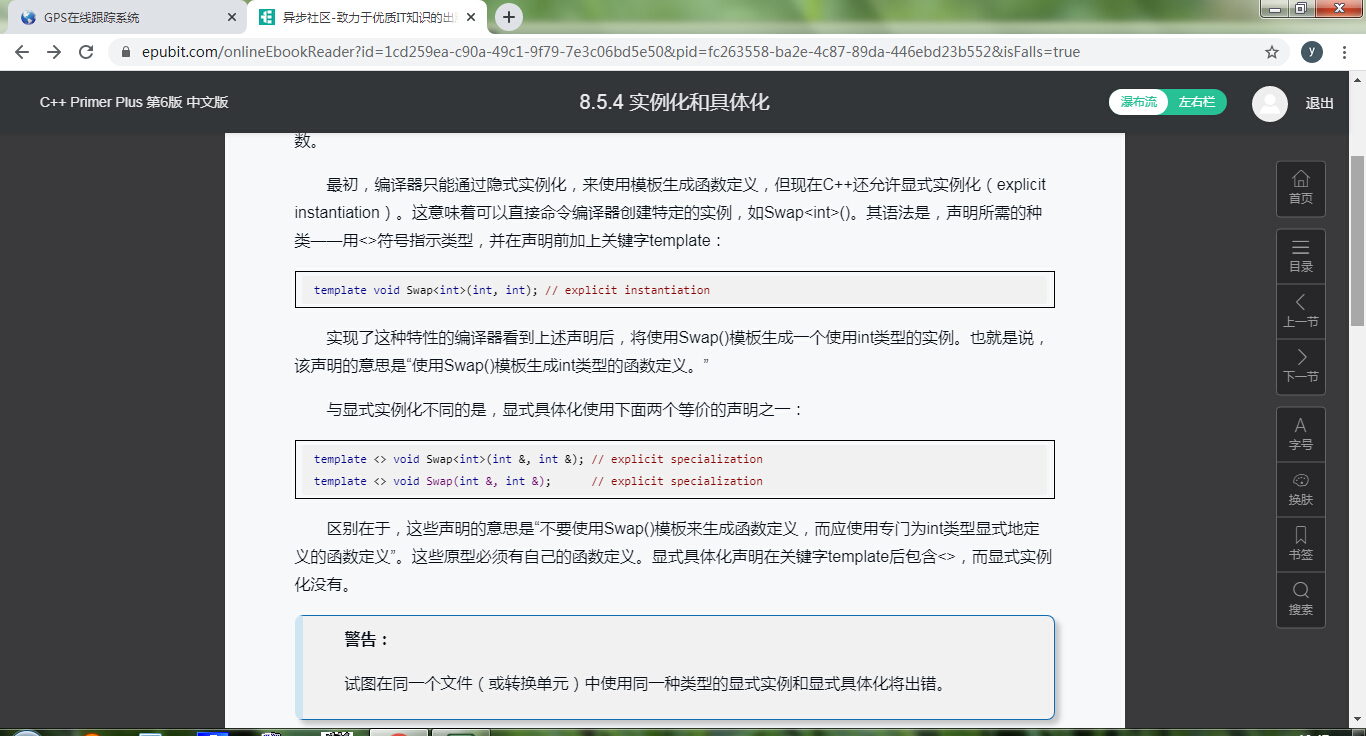This screenshot has width=1366, height=736.
Task: Open the 搜索 search tool
Action: (1300, 599)
